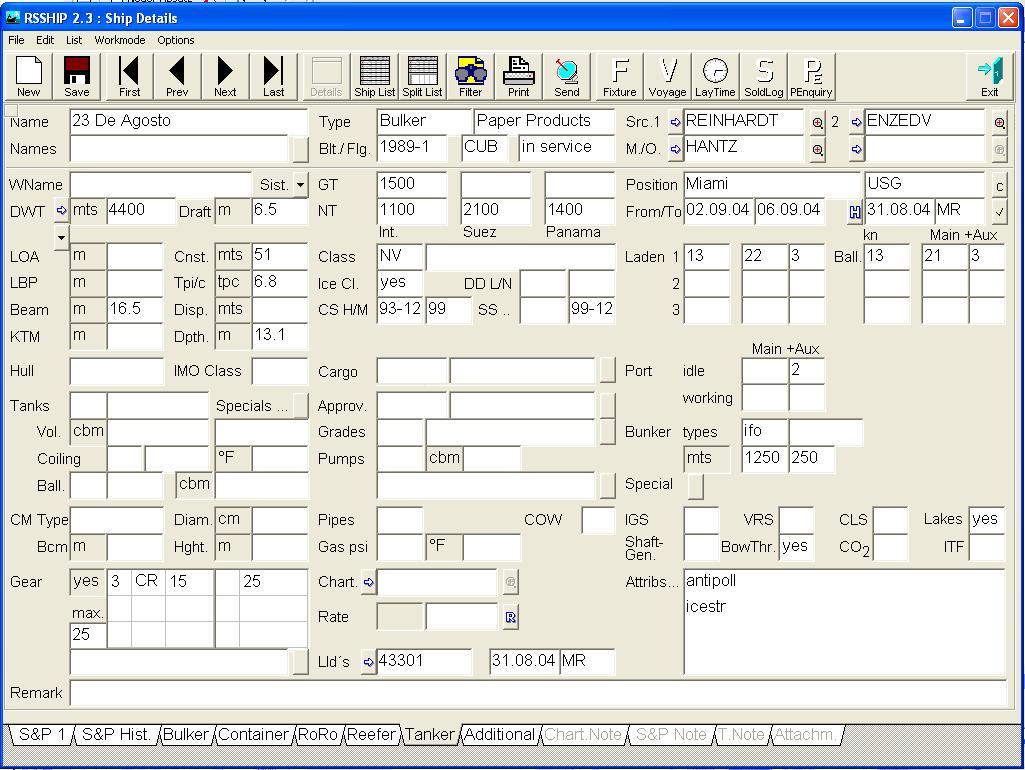1025x770 pixels.
Task: Switch to the Reefer tab
Action: (371, 735)
